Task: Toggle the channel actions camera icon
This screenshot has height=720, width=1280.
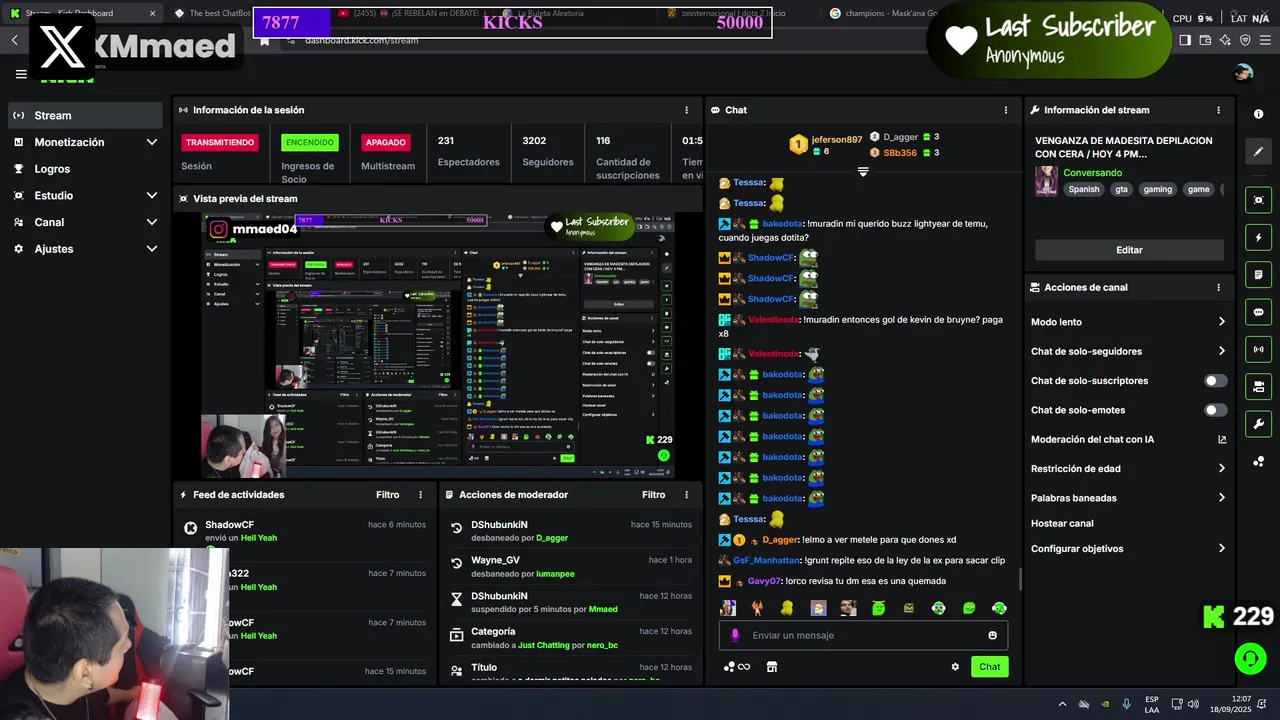Action: (x=1258, y=386)
